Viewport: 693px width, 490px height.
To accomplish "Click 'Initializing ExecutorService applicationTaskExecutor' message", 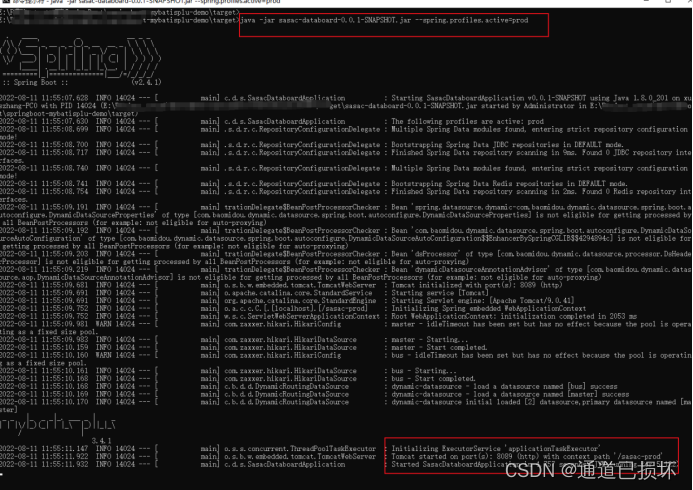I will pyautogui.click(x=495, y=449).
